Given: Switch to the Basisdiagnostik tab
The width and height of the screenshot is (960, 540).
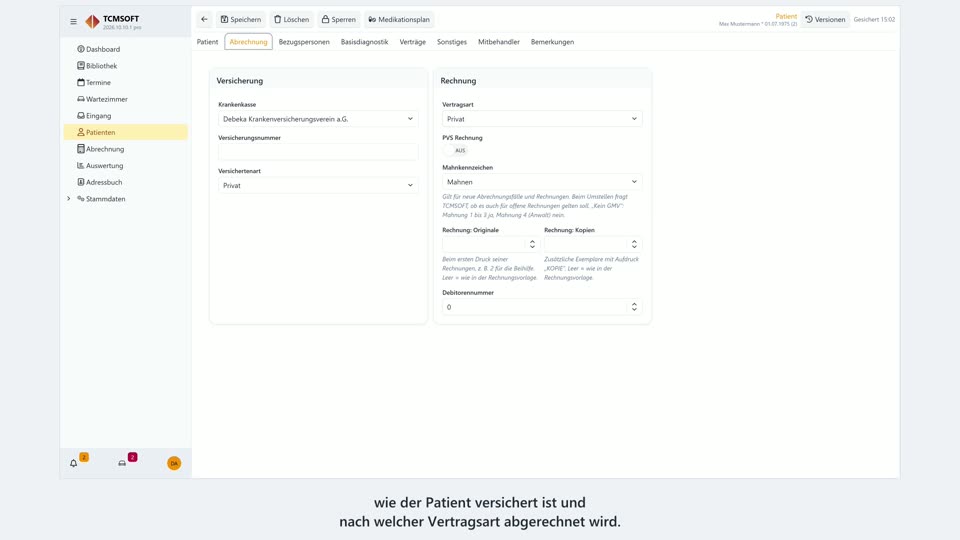Looking at the screenshot, I should point(364,42).
